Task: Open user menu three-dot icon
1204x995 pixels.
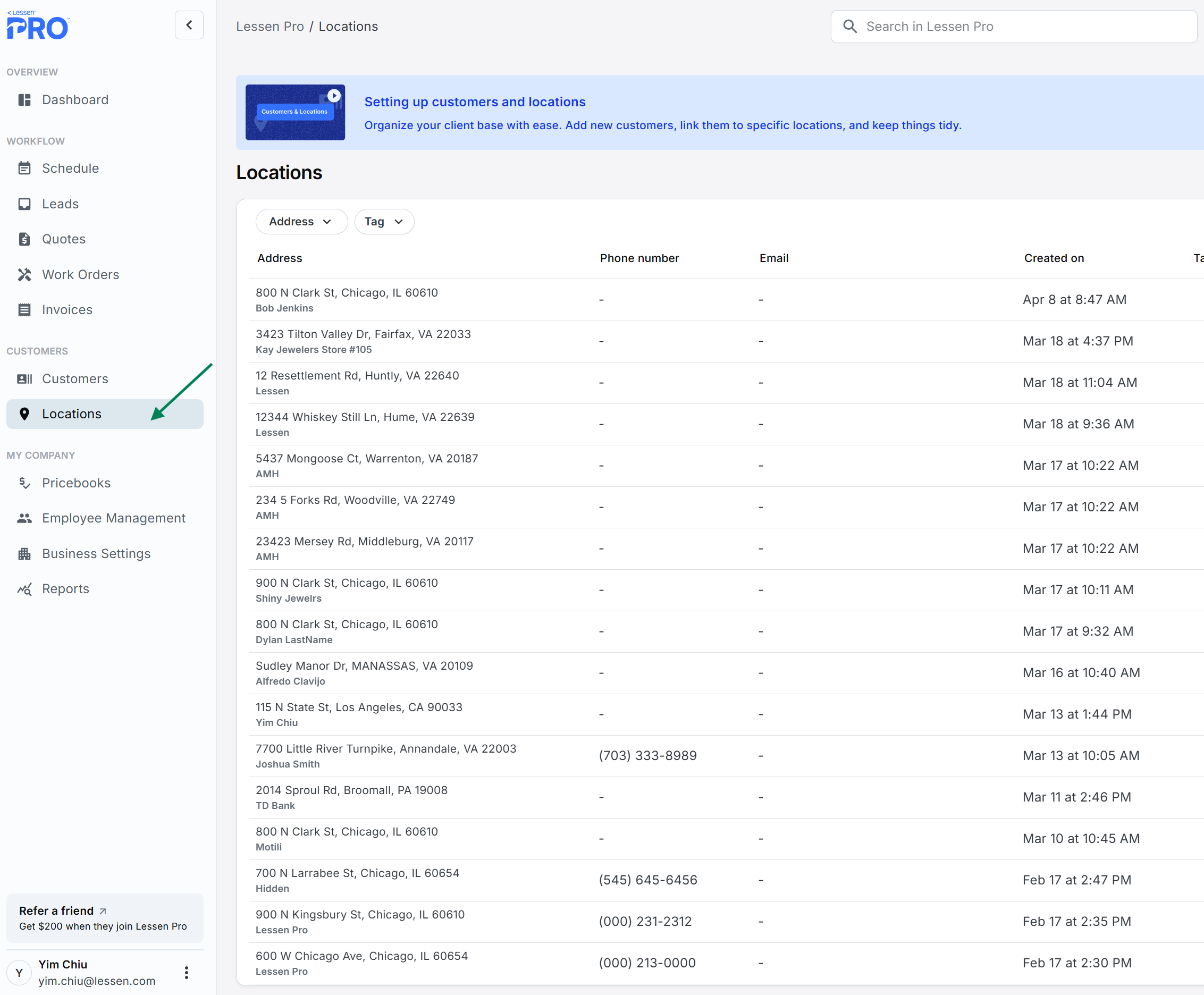Action: coord(186,973)
